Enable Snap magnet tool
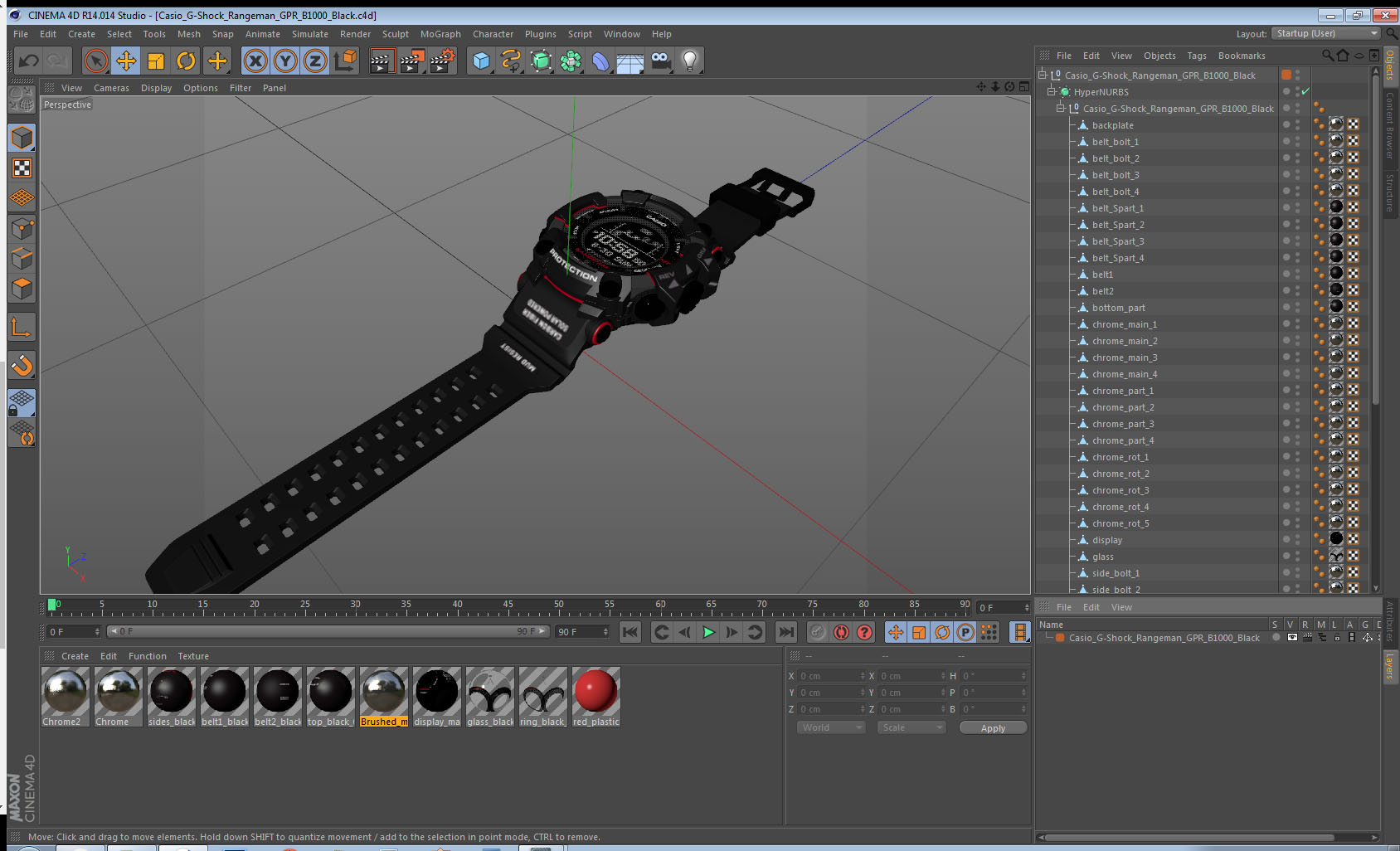This screenshot has height=851, width=1400. click(22, 365)
